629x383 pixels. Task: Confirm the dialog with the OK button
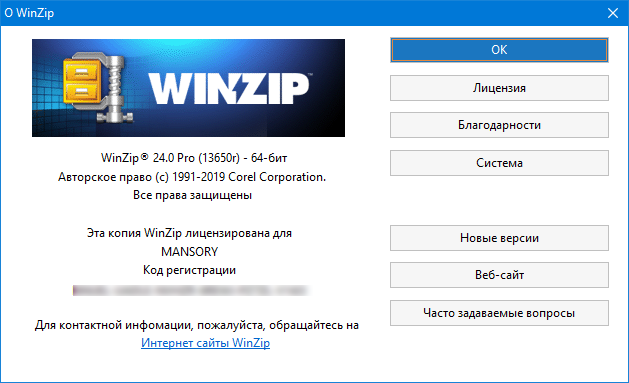(499, 50)
